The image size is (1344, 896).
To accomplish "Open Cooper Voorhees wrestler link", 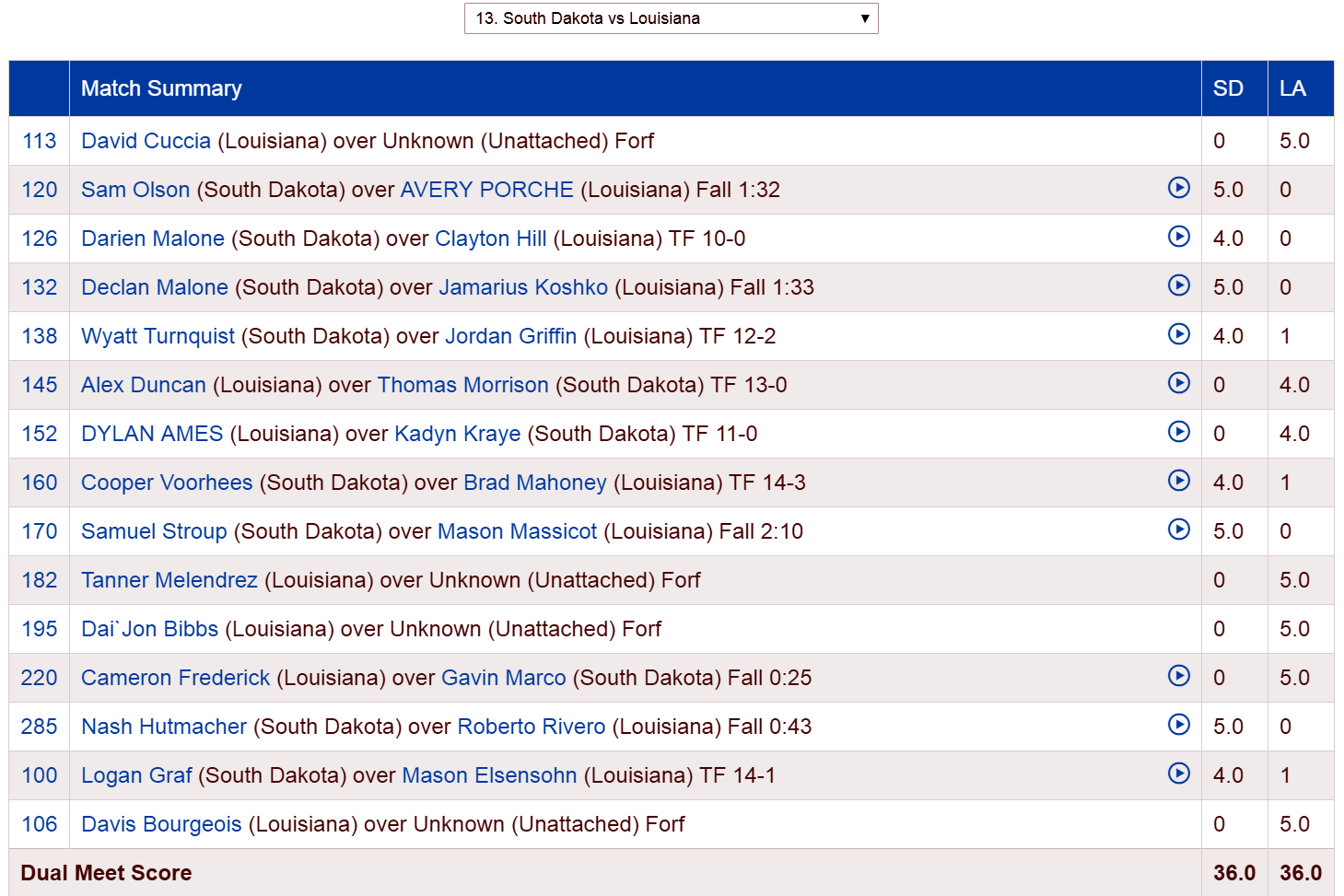I will (x=167, y=483).
